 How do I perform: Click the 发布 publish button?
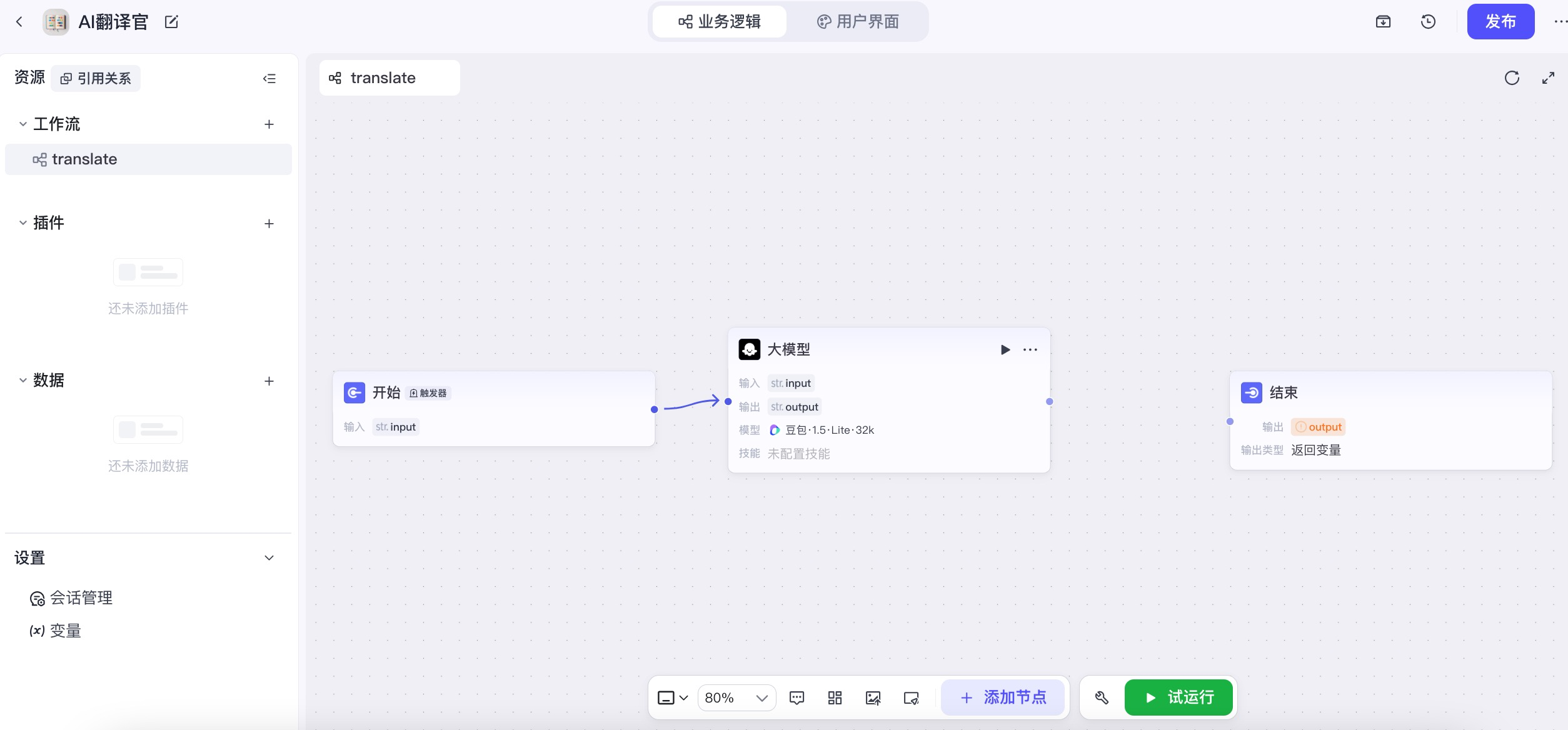click(1500, 21)
